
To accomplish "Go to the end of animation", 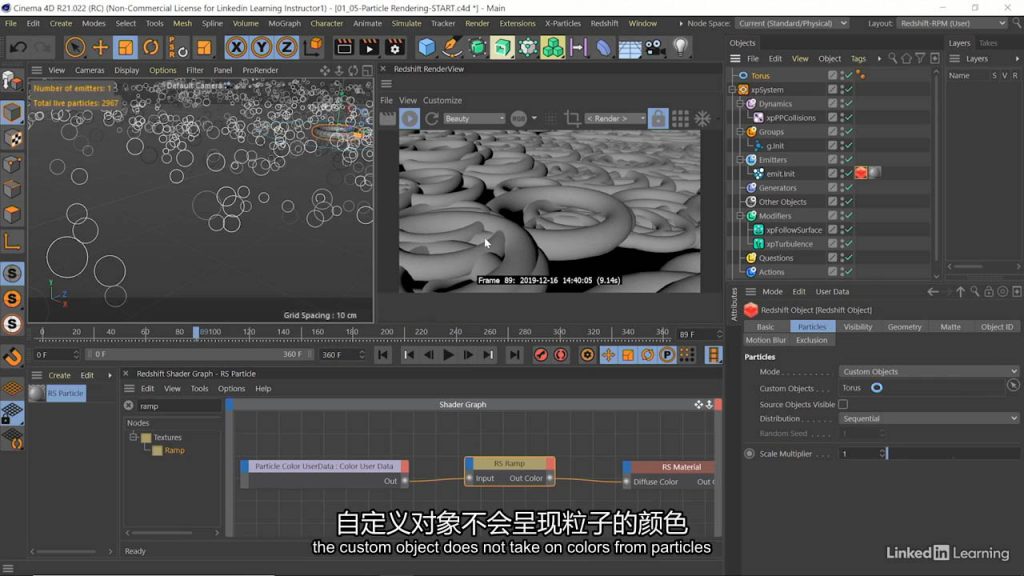I will (514, 355).
